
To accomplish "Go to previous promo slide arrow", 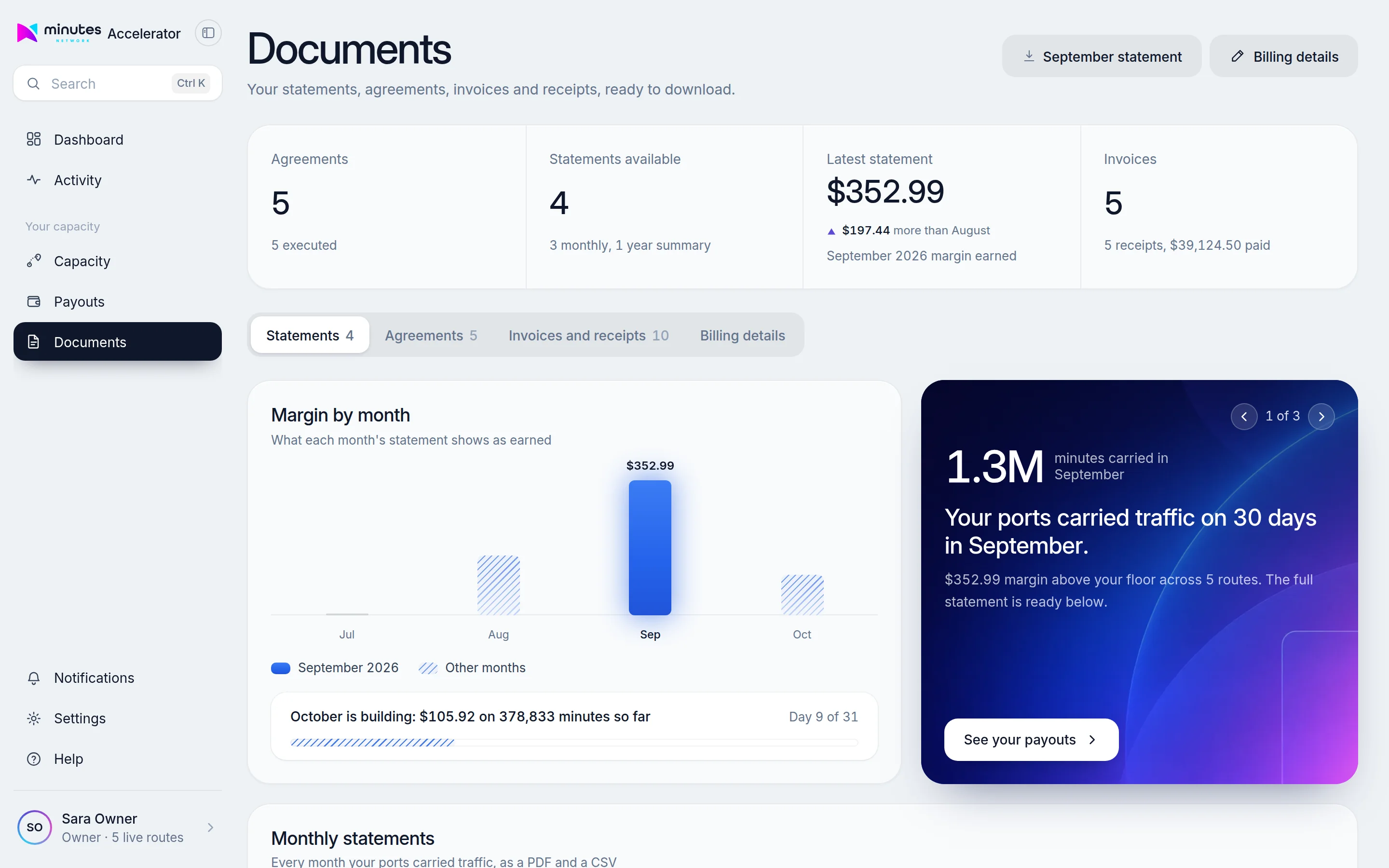I will pyautogui.click(x=1244, y=416).
